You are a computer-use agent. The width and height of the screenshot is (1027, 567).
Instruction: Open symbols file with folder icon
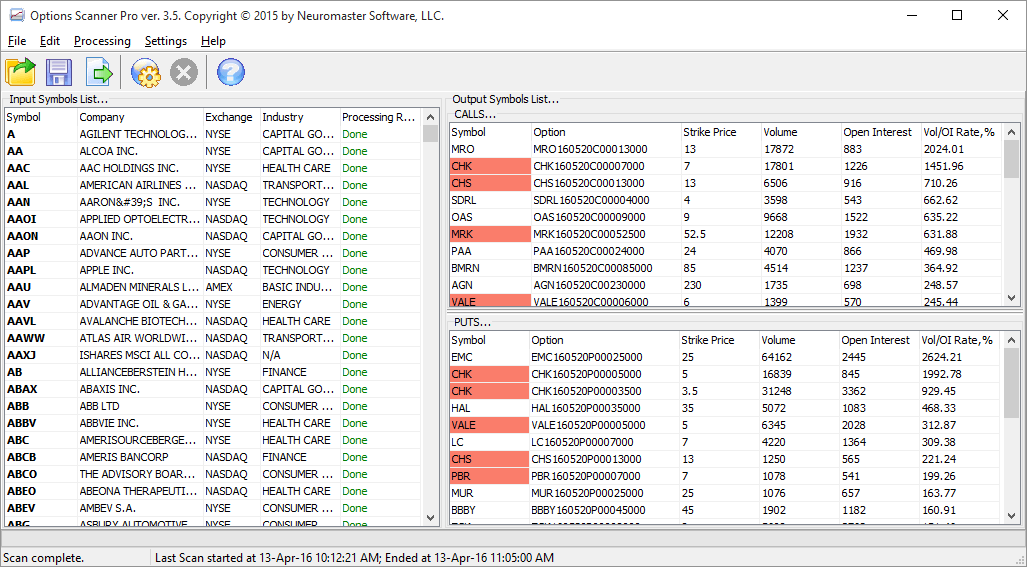(21, 72)
